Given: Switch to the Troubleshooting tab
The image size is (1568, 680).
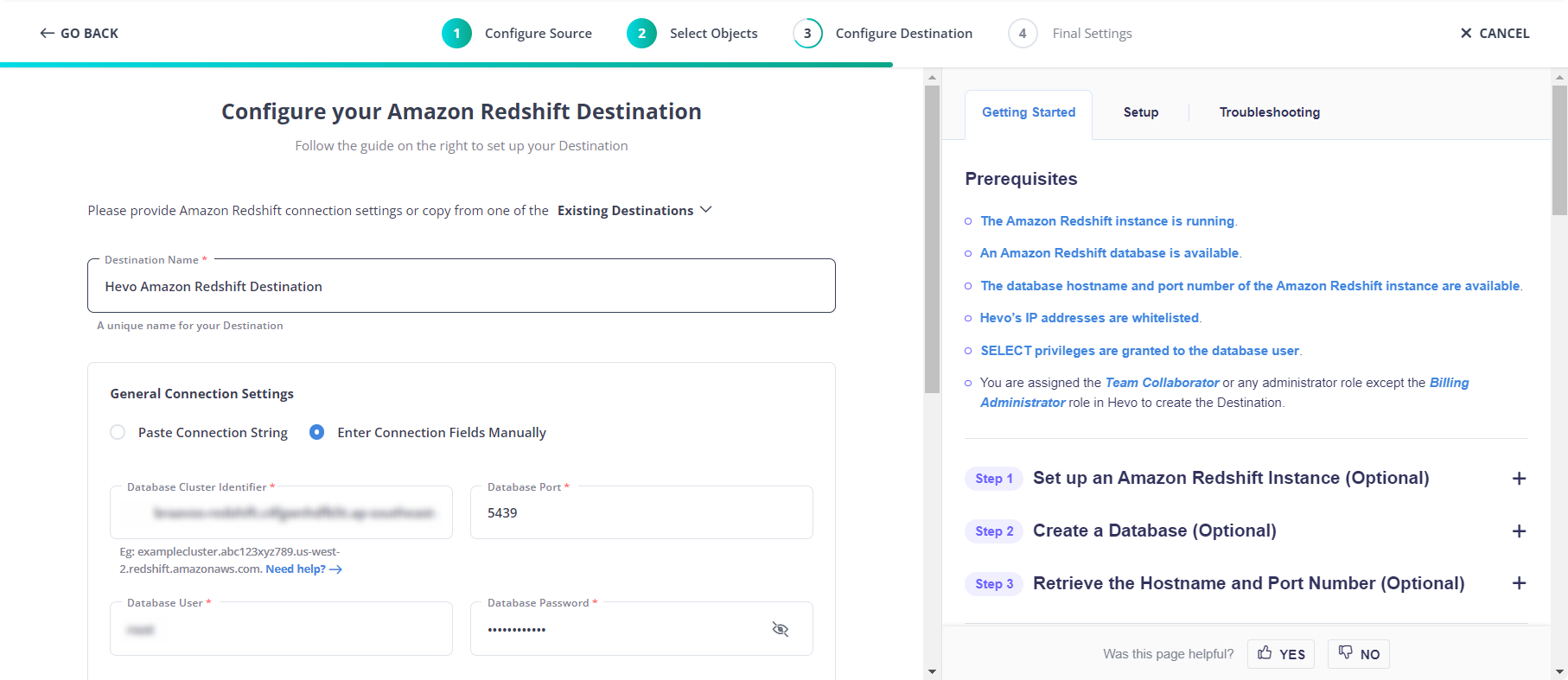Looking at the screenshot, I should pyautogui.click(x=1270, y=112).
